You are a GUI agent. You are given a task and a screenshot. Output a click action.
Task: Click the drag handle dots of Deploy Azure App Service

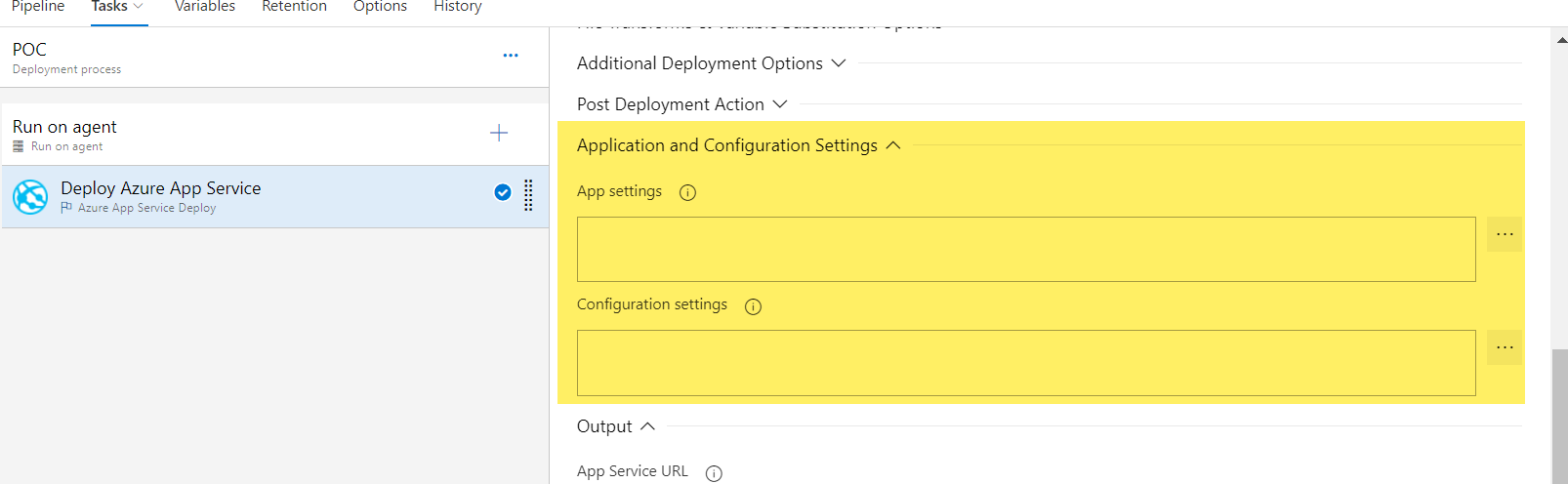click(528, 195)
